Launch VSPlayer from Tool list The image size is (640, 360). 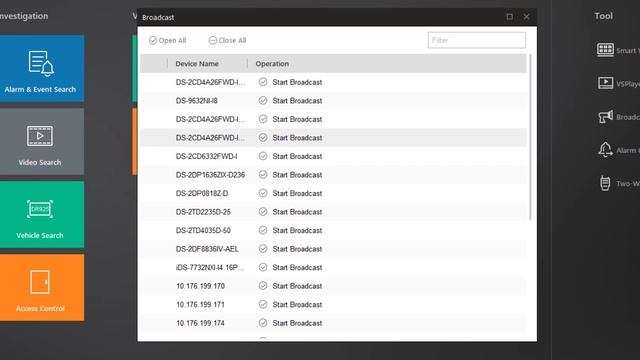605,83
